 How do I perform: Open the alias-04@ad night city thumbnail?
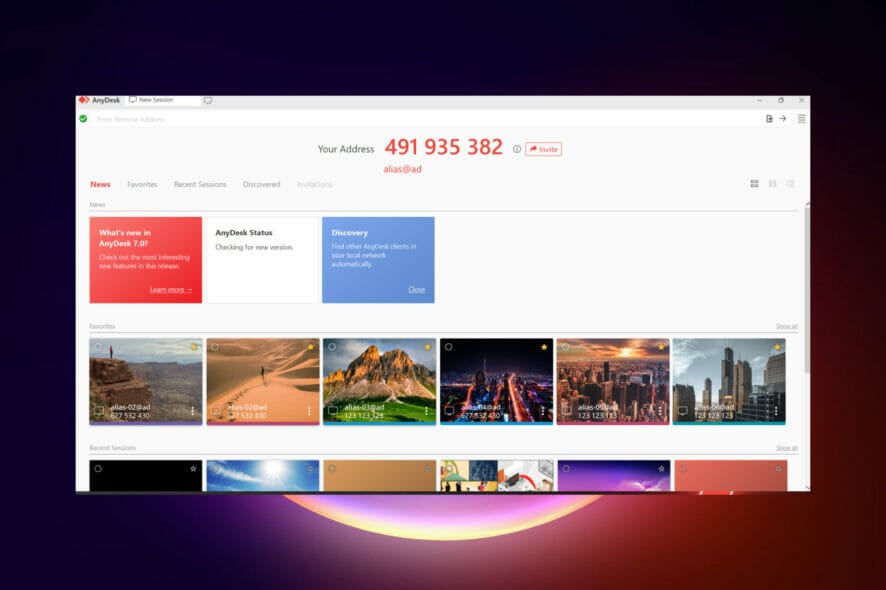coord(496,381)
